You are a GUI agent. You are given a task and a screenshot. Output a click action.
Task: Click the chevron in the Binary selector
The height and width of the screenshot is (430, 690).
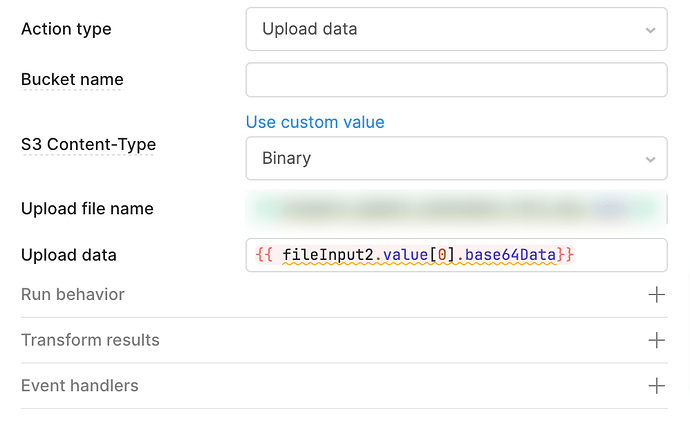point(650,159)
